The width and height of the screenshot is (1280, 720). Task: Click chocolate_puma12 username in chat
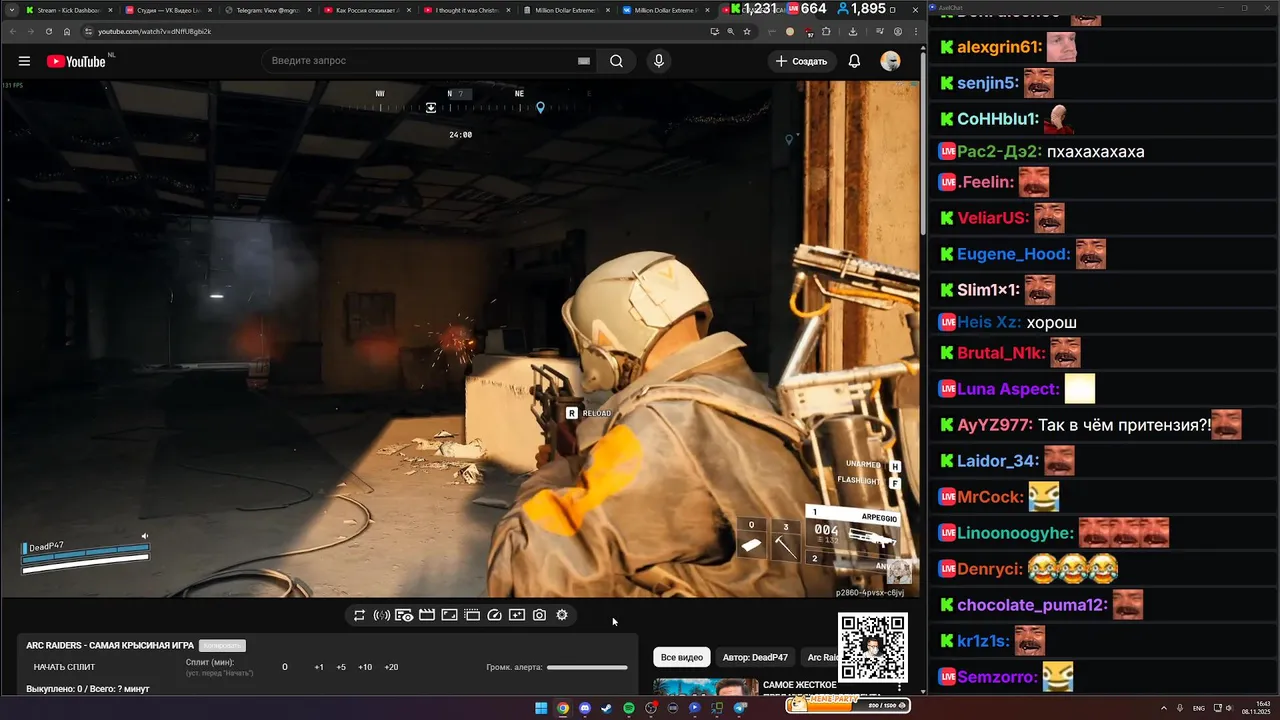coord(1033,605)
